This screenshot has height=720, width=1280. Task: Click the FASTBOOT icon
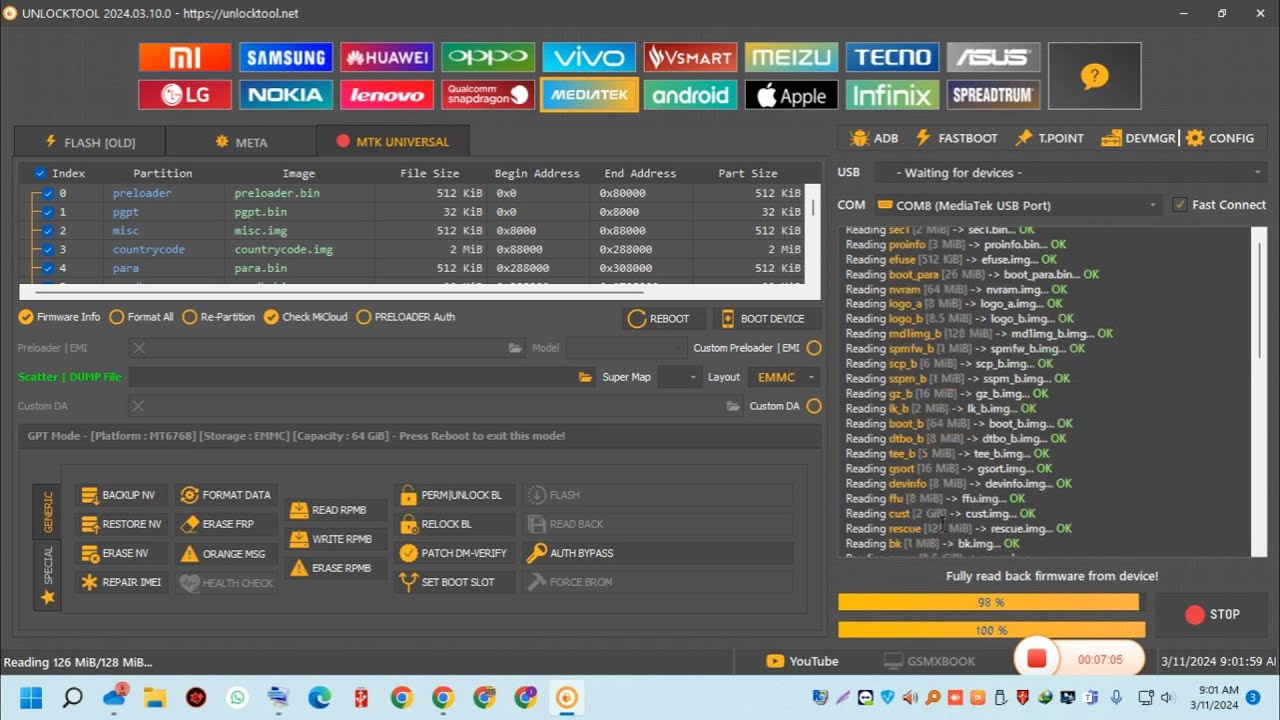click(957, 138)
